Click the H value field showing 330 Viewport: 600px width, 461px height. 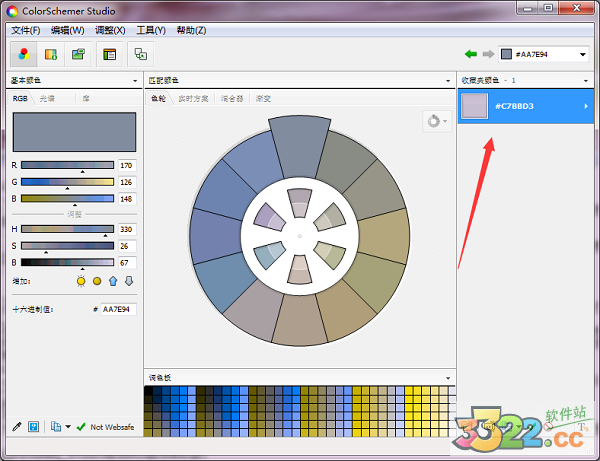(127, 229)
